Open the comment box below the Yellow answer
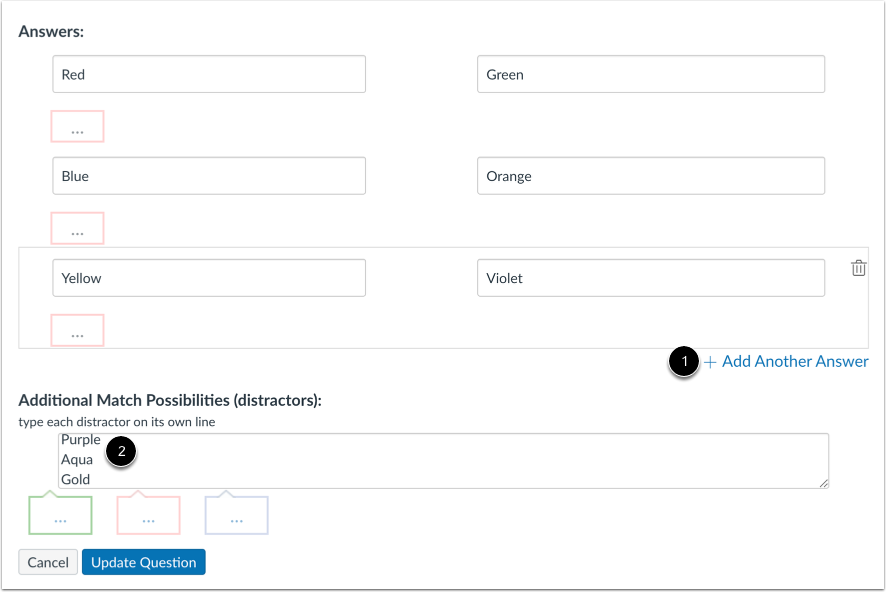 77,330
